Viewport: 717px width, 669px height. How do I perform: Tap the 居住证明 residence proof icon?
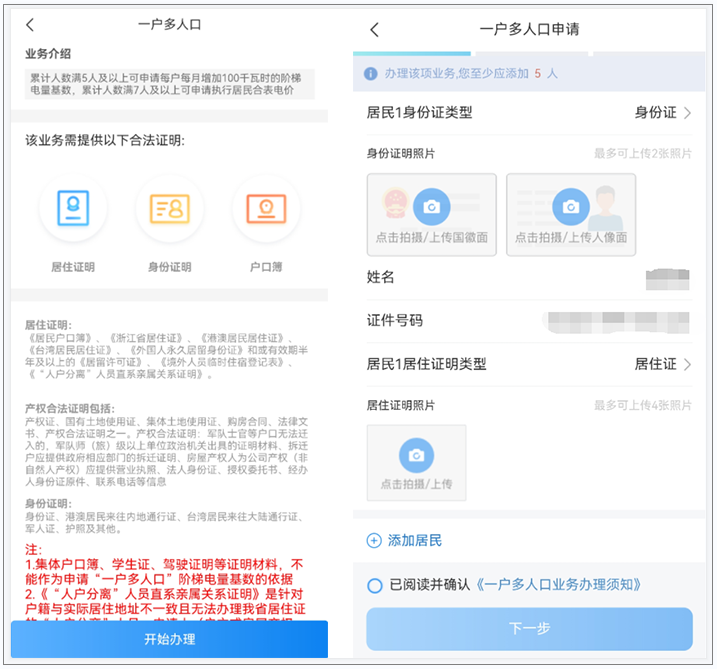pos(73,210)
